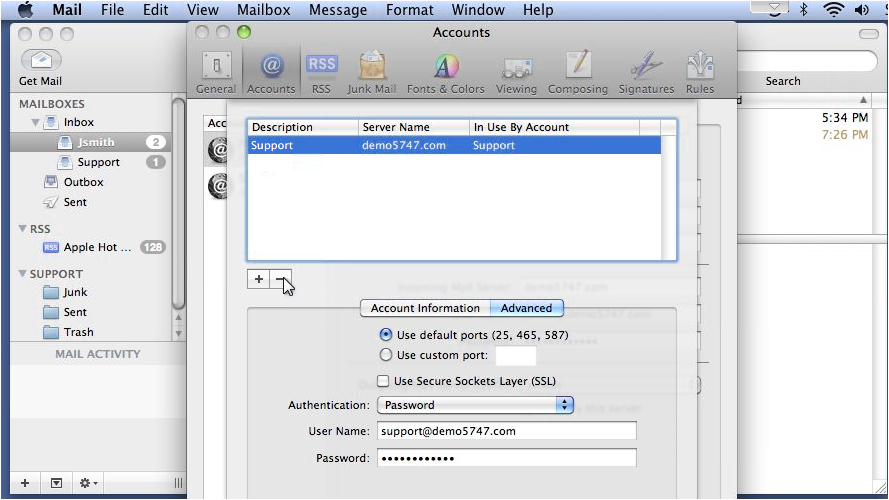This screenshot has height=500, width=889.
Task: Open the Help menu
Action: pos(538,10)
